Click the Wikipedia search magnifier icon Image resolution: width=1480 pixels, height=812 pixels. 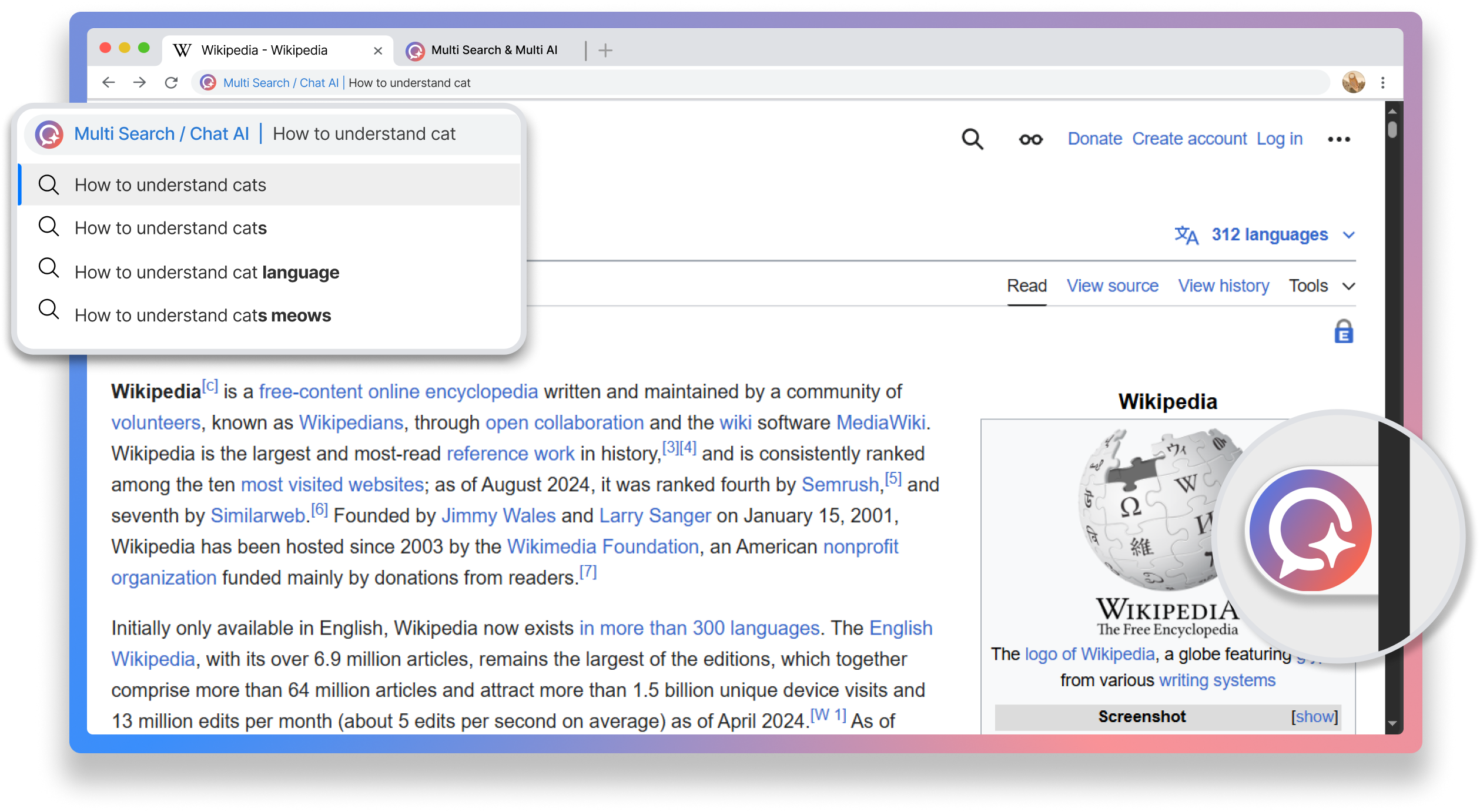[x=972, y=139]
